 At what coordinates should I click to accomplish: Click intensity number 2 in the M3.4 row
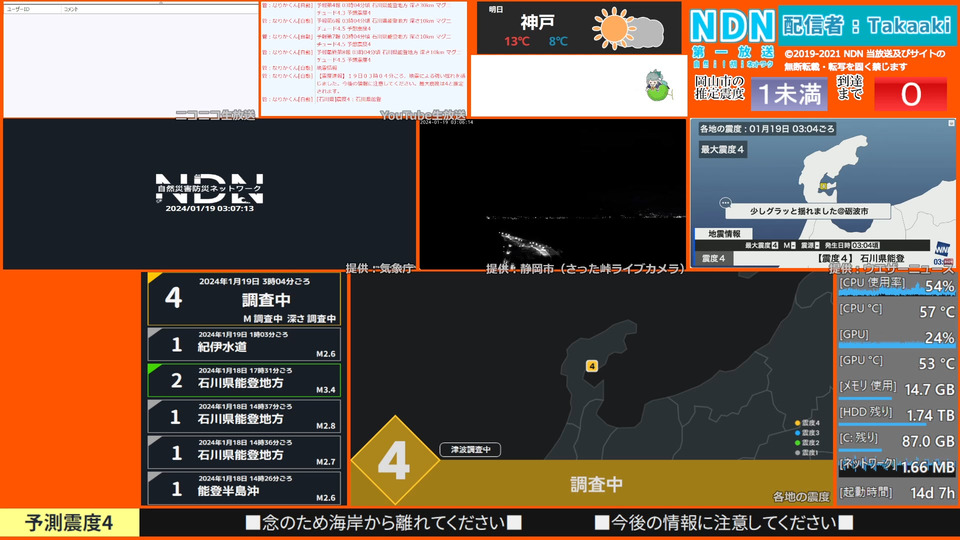click(x=176, y=381)
